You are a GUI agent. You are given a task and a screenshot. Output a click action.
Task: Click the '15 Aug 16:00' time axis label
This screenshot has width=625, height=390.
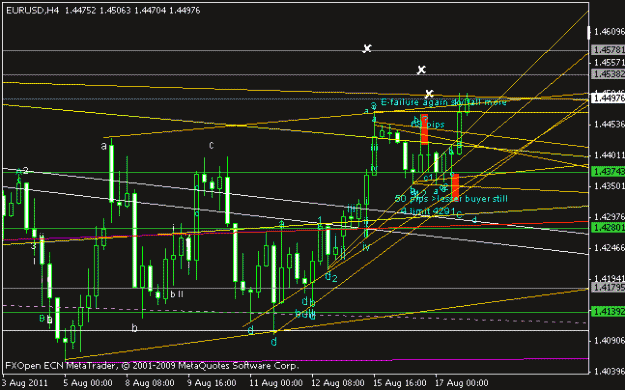click(399, 383)
